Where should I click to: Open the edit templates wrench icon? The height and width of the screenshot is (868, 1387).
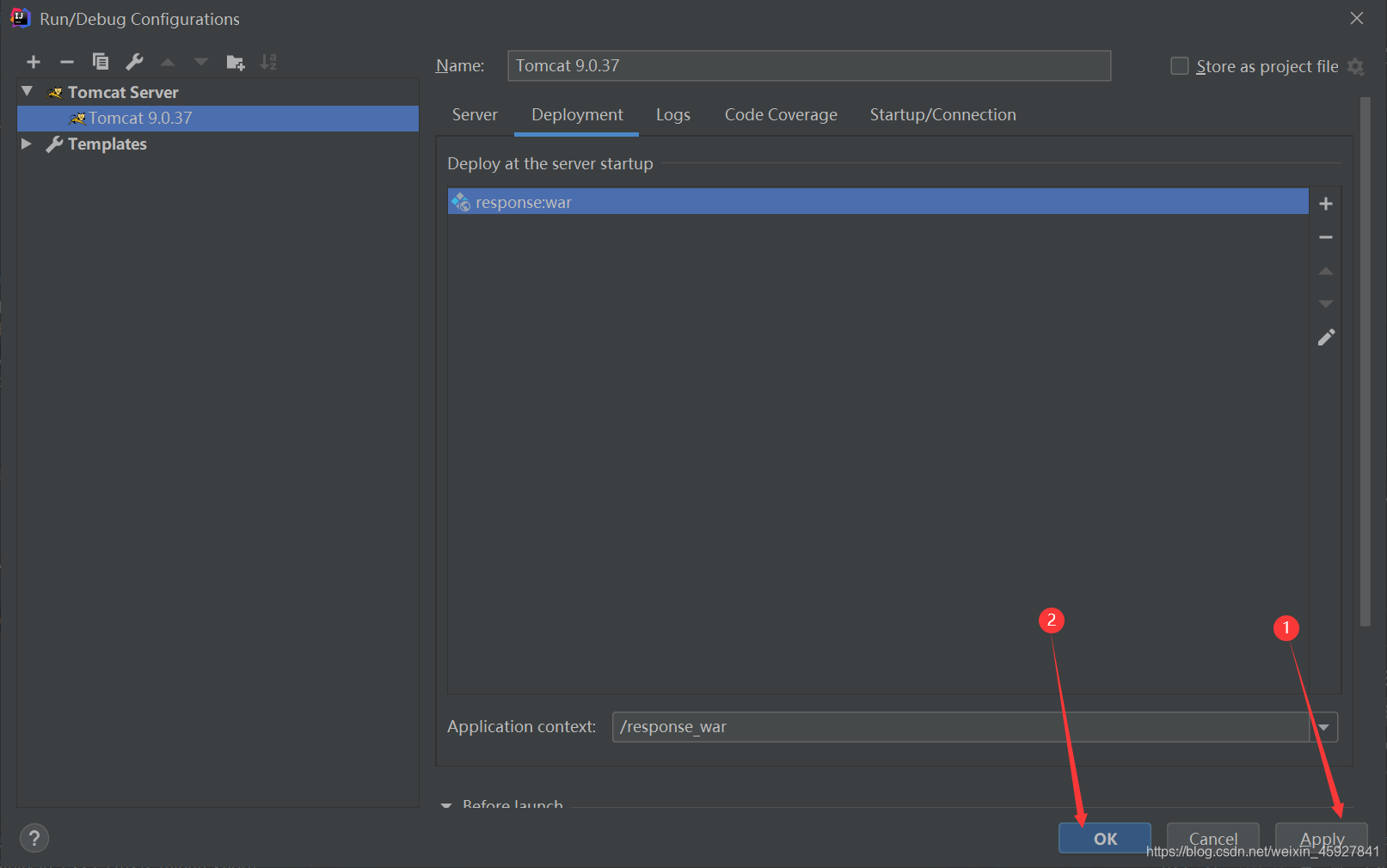pos(134,62)
